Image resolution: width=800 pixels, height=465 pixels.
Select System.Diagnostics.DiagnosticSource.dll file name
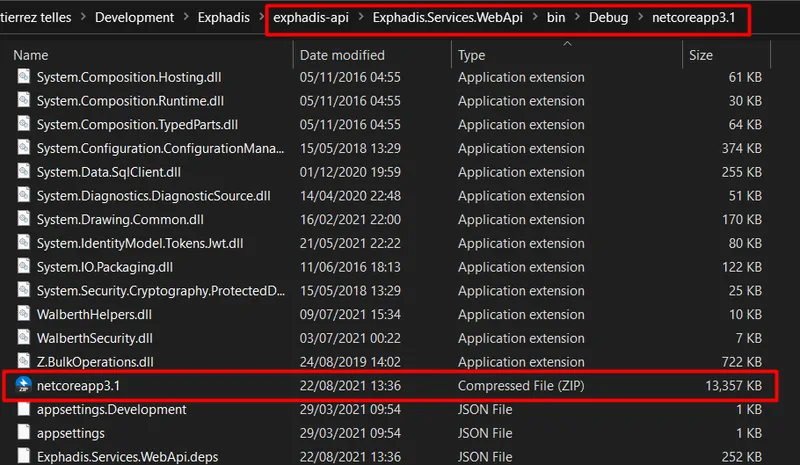point(154,195)
